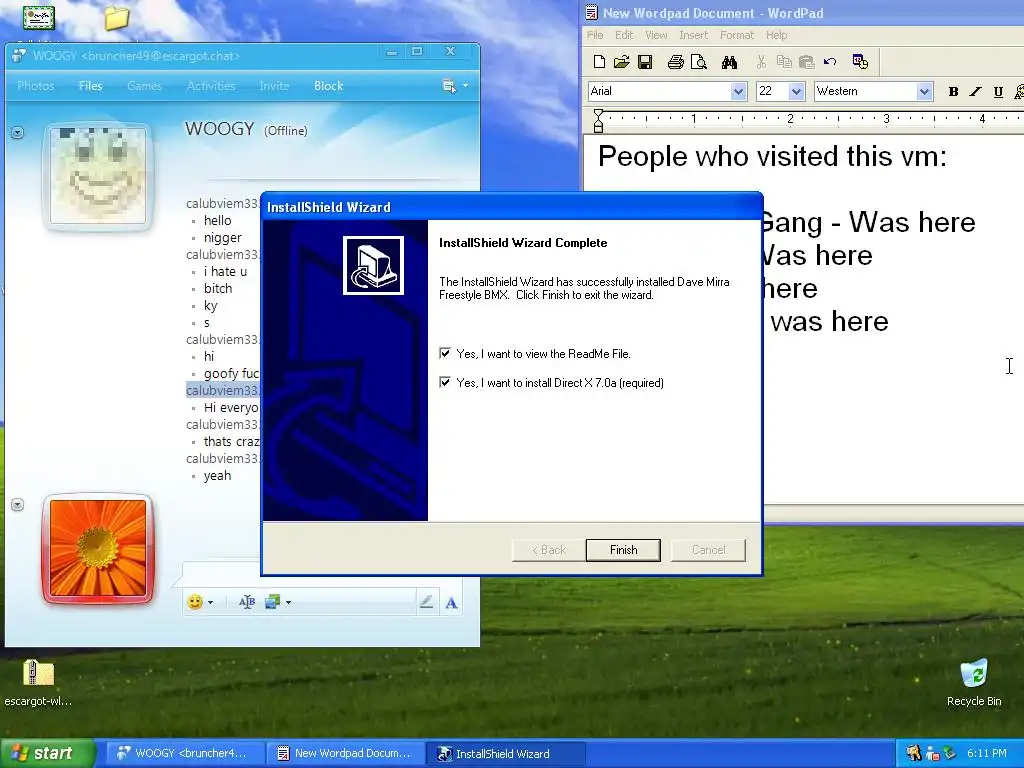Click the Cut scissors icon in WordPad
The width and height of the screenshot is (1024, 768).
tap(761, 62)
